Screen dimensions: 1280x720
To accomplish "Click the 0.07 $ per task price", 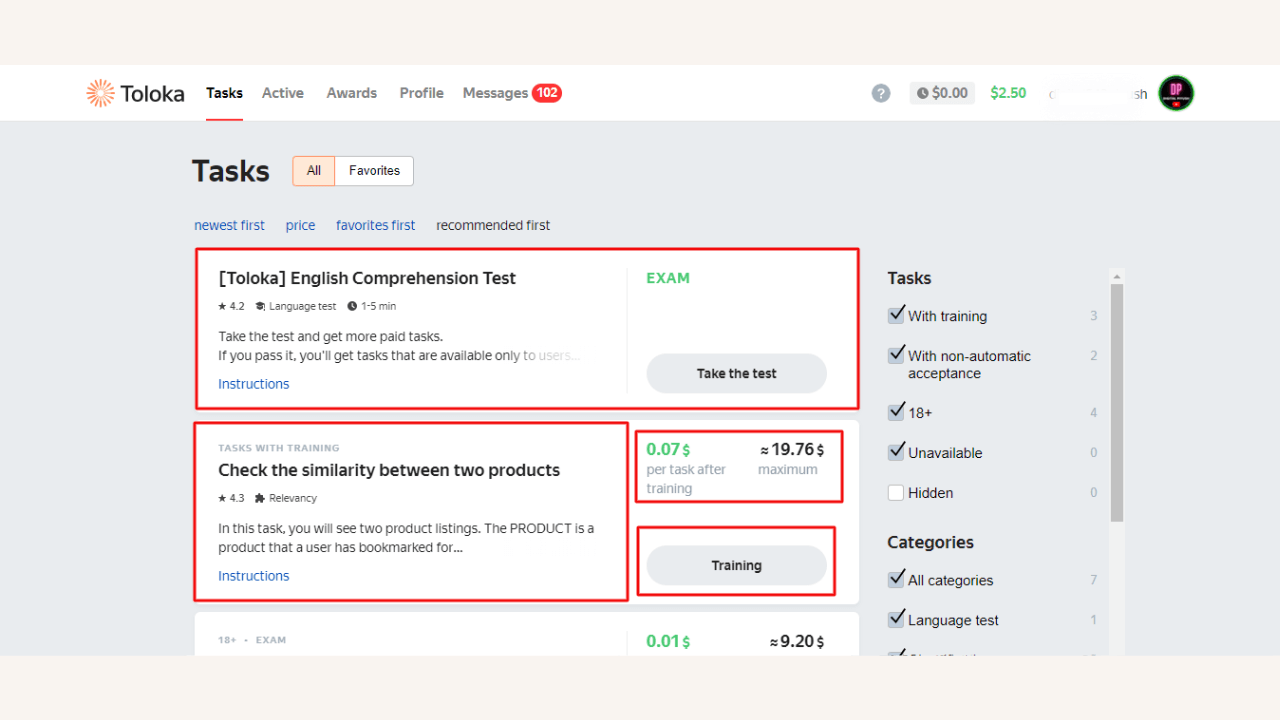I will (668, 449).
